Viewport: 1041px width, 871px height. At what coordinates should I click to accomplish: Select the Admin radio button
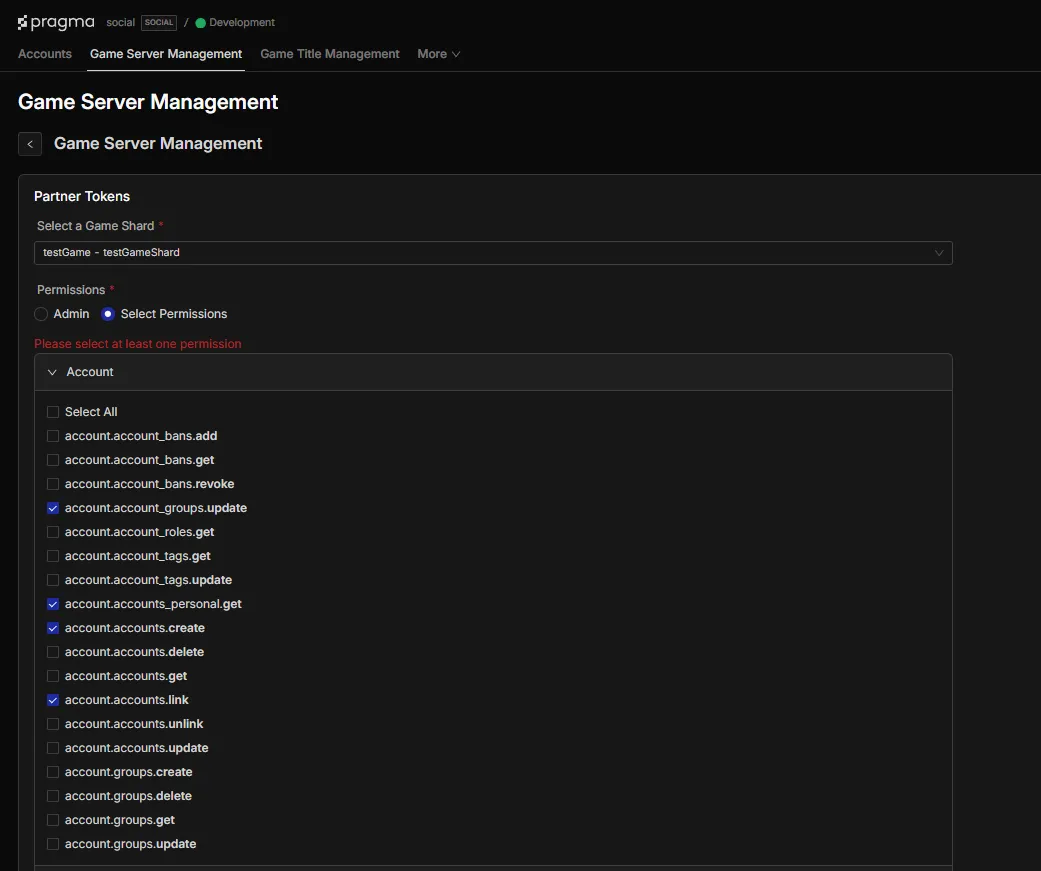click(39, 313)
